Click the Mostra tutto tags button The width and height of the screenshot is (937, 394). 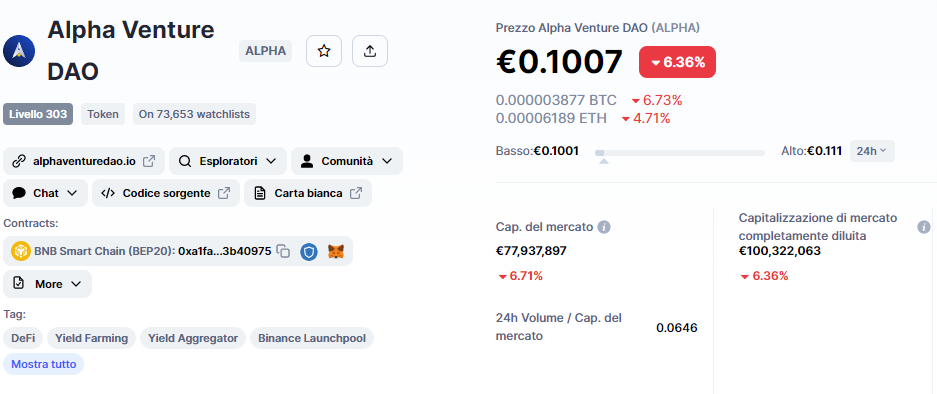pos(44,364)
